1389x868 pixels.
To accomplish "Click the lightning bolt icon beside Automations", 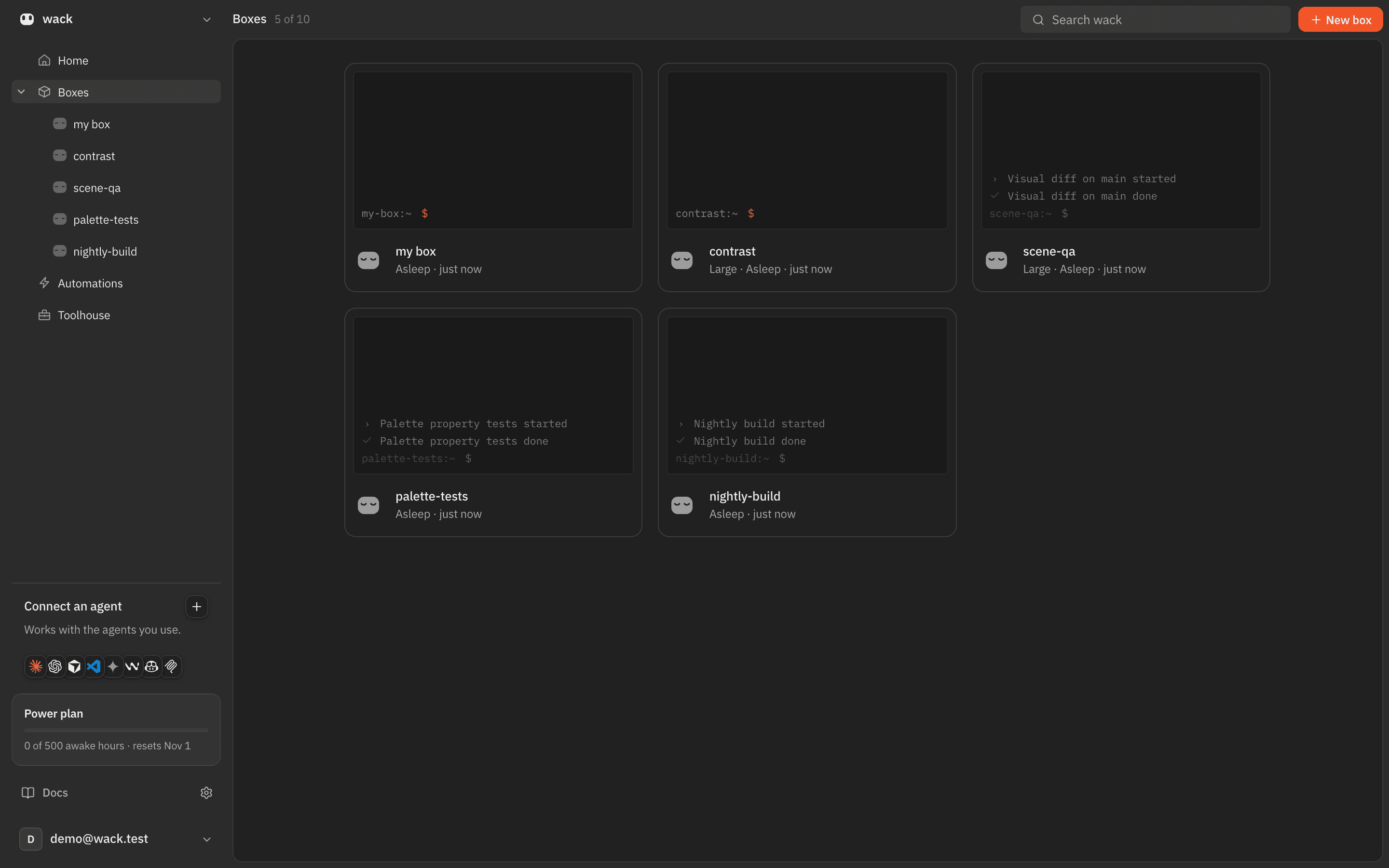I will pos(44,283).
